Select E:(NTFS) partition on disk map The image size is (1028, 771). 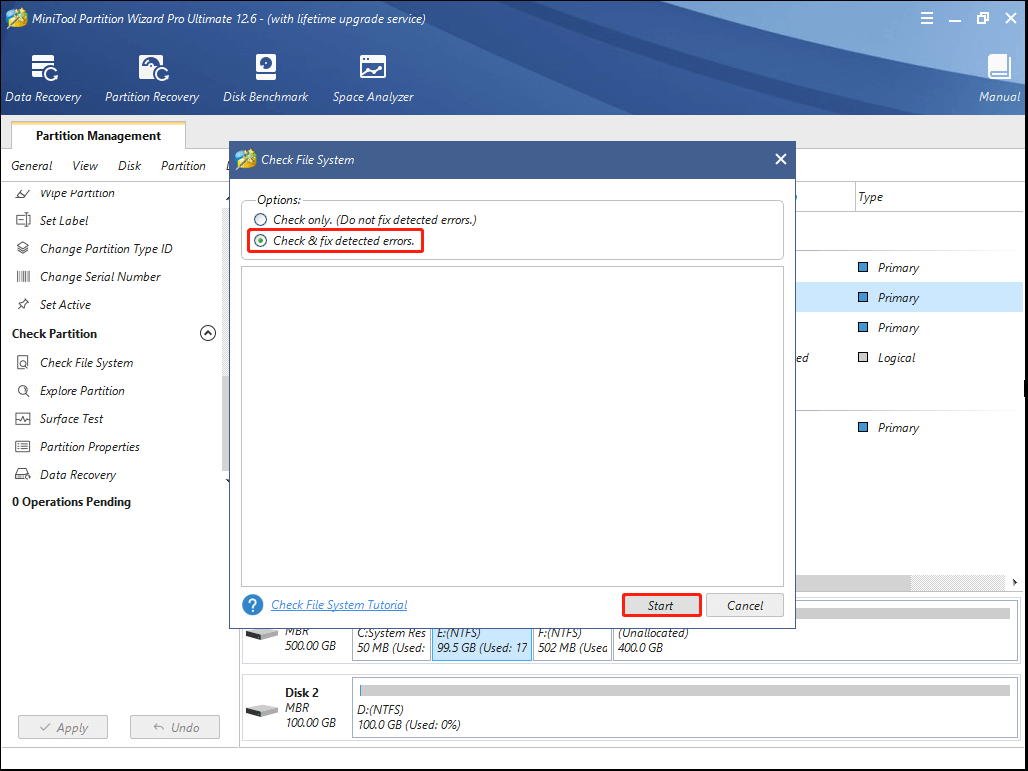coord(482,643)
